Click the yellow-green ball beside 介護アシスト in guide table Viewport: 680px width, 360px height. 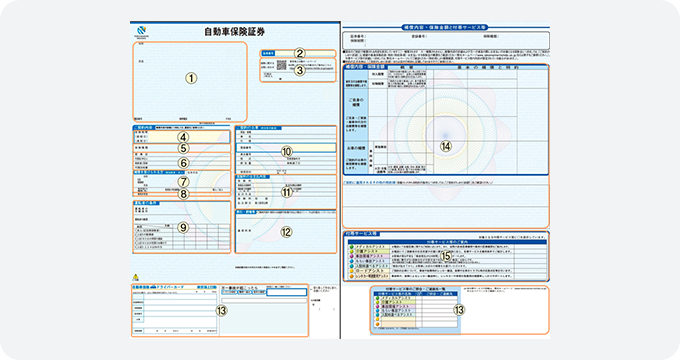[352, 252]
